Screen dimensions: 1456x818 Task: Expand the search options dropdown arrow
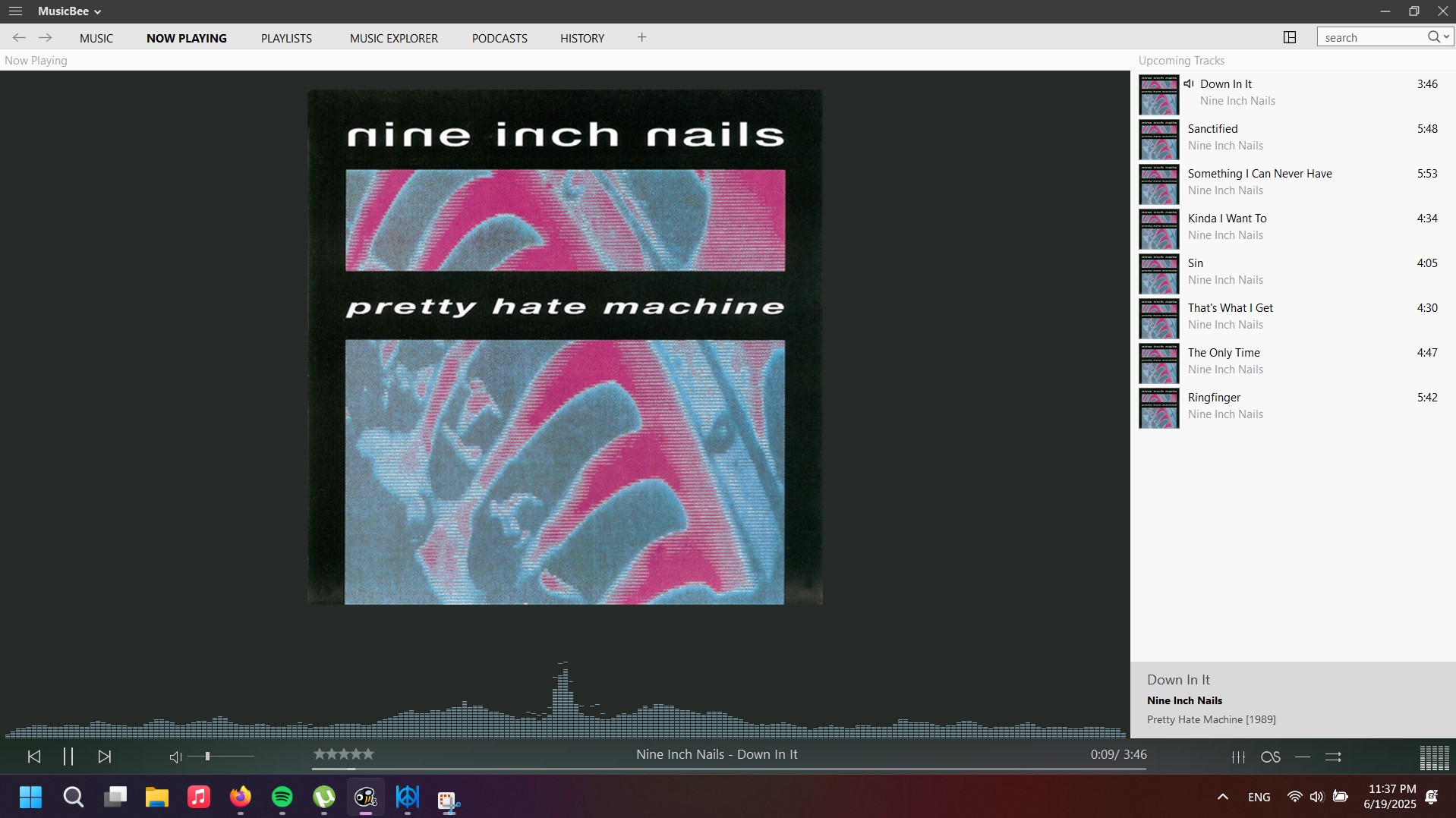coord(1447,36)
